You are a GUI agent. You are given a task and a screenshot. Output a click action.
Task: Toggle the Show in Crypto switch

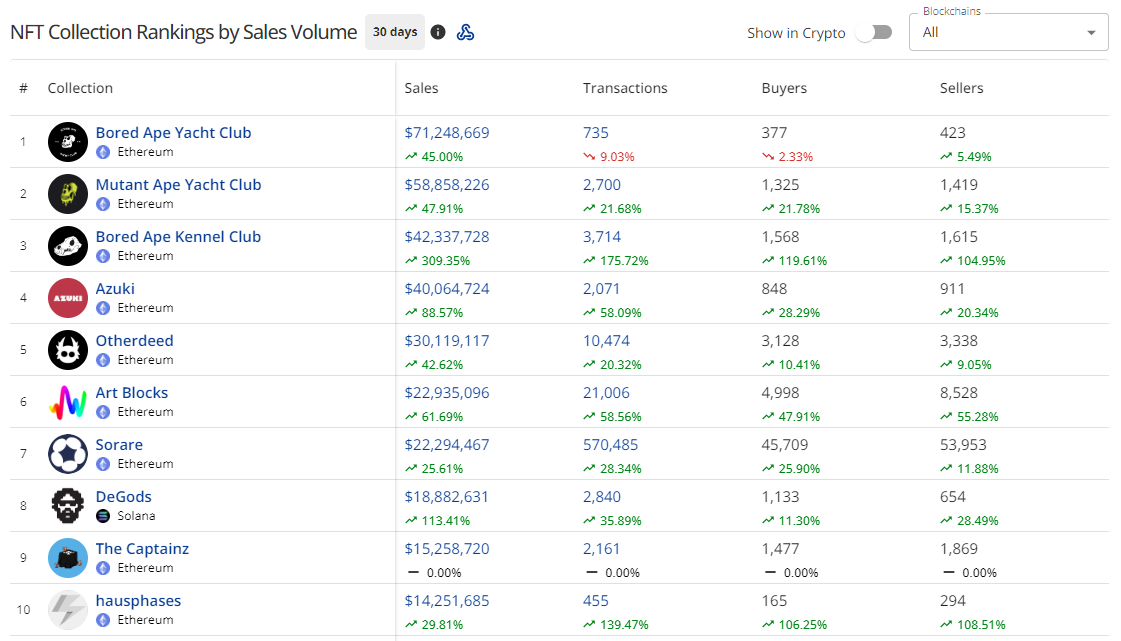pos(874,32)
